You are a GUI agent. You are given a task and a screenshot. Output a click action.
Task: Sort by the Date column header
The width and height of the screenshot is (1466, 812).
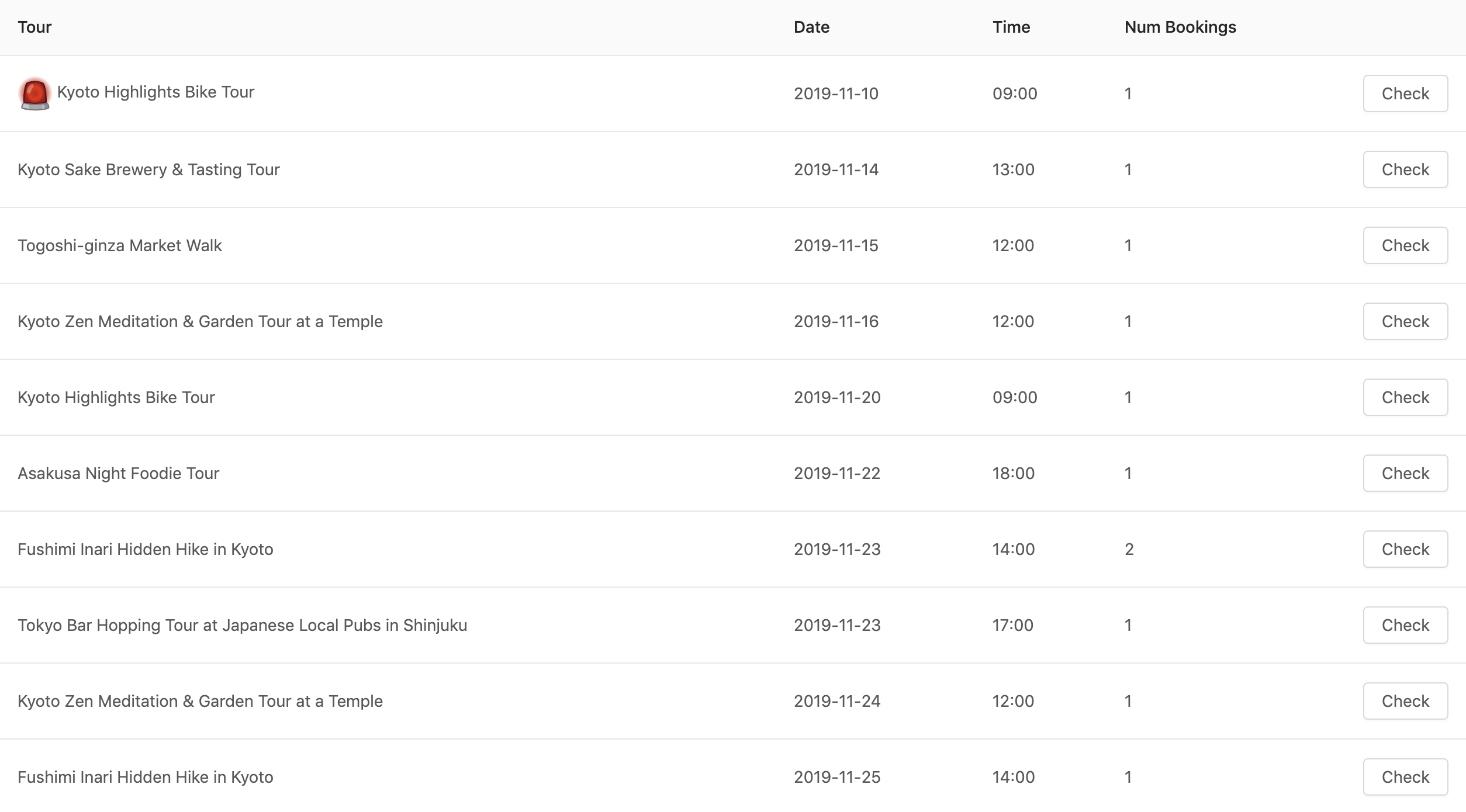(x=811, y=27)
